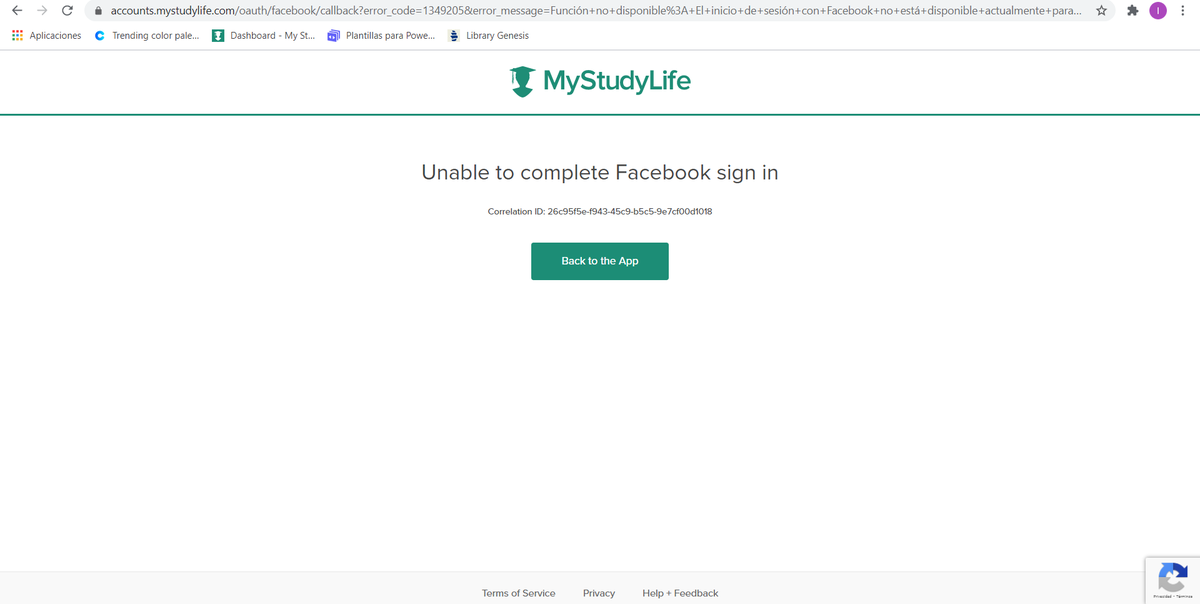The image size is (1200, 604).
Task: Click the Unable to complete Facebook sign in heading
Action: [600, 173]
